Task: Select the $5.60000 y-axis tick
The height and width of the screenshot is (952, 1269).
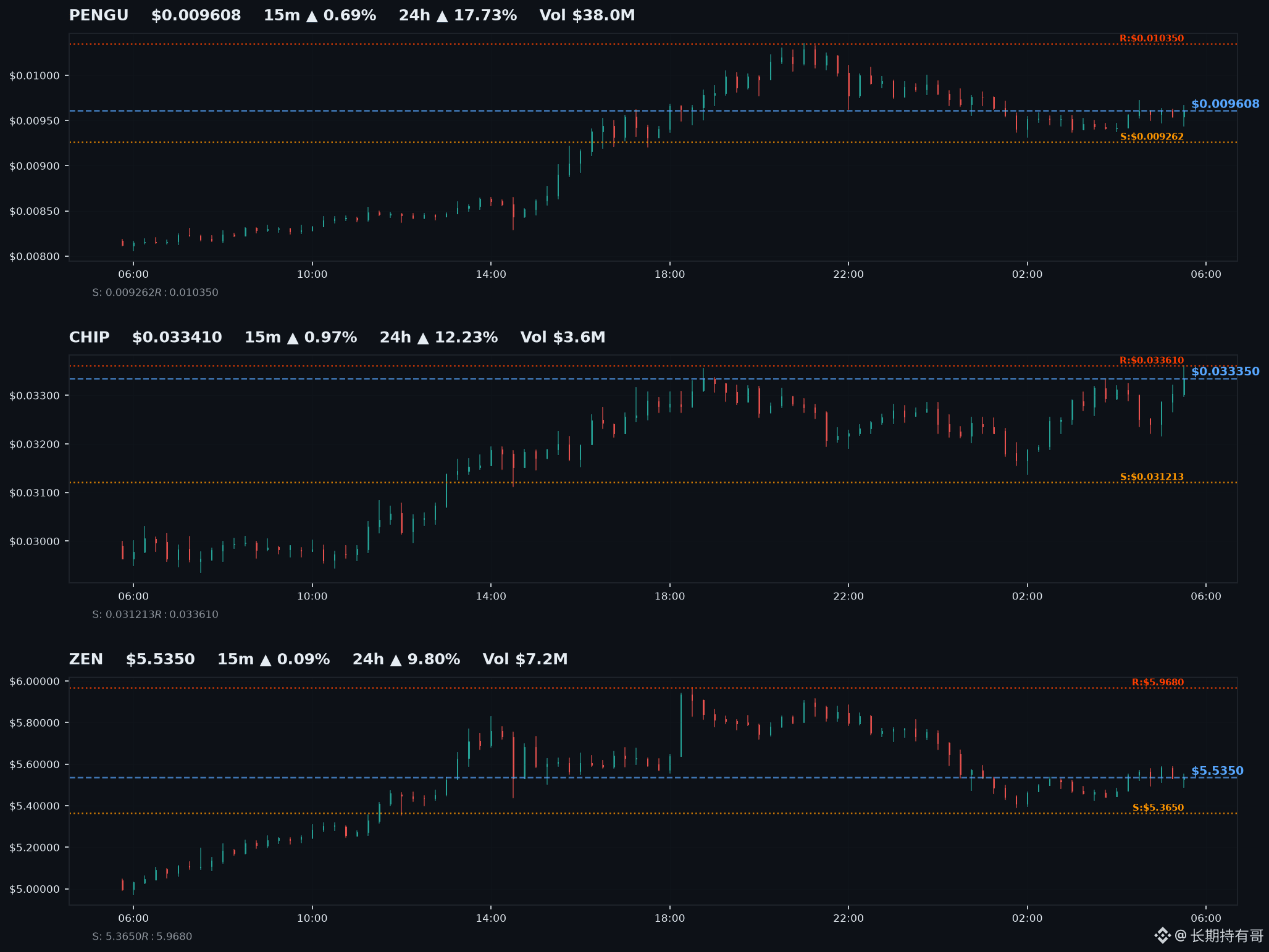Action: click(35, 765)
